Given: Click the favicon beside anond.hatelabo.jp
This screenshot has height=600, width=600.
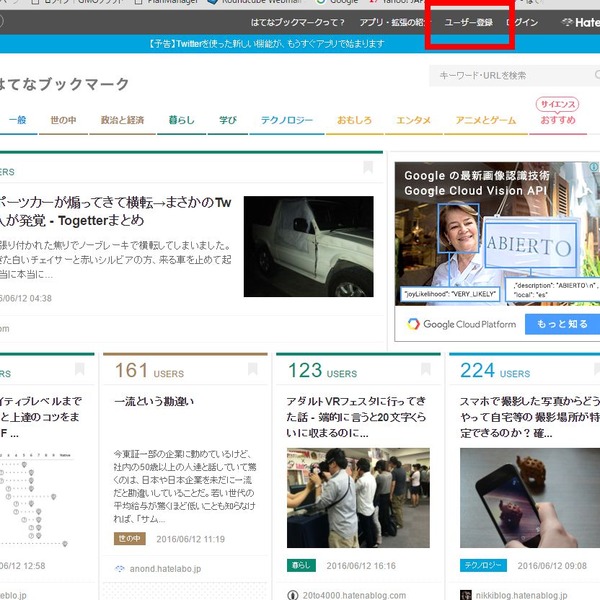Looking at the screenshot, I should pyautogui.click(x=120, y=569).
